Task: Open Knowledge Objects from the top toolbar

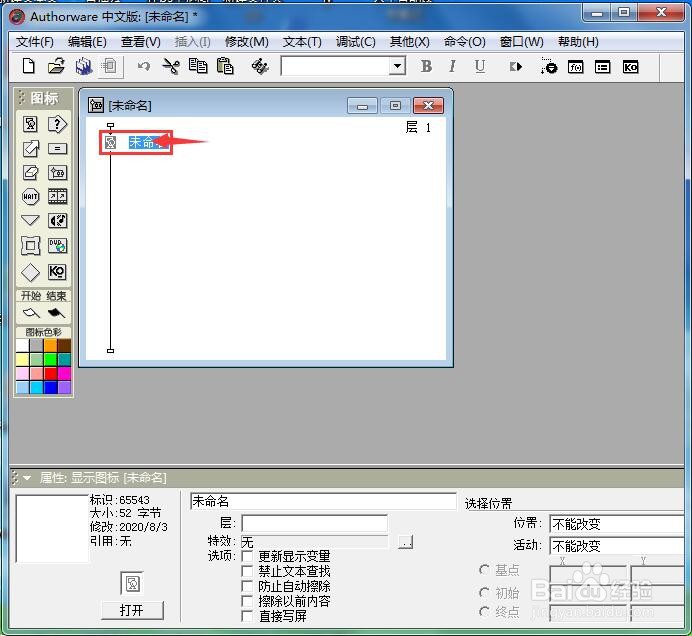Action: pos(630,67)
